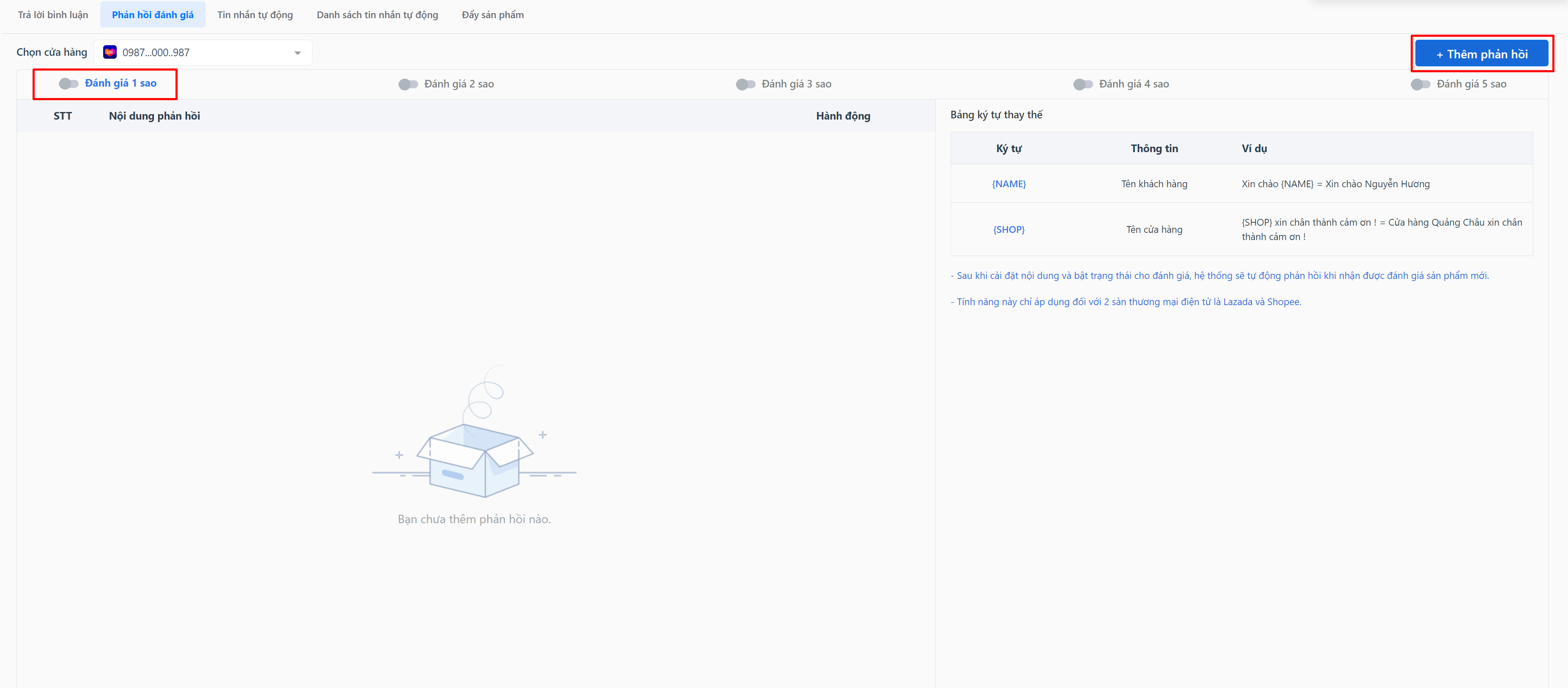Enable the Đánh giá 5 sao switch
1568x688 pixels.
[x=1420, y=84]
